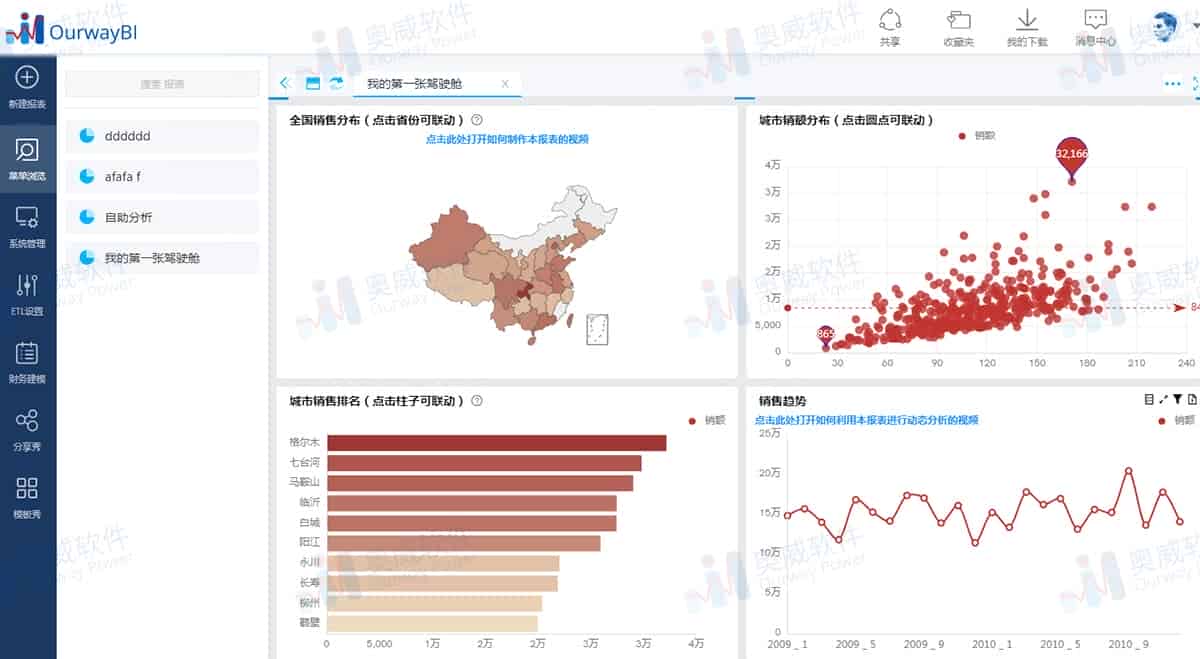This screenshot has height=659, width=1200.
Task: Click the filter funnel icon in 销售趋势
Action: [x=1178, y=399]
